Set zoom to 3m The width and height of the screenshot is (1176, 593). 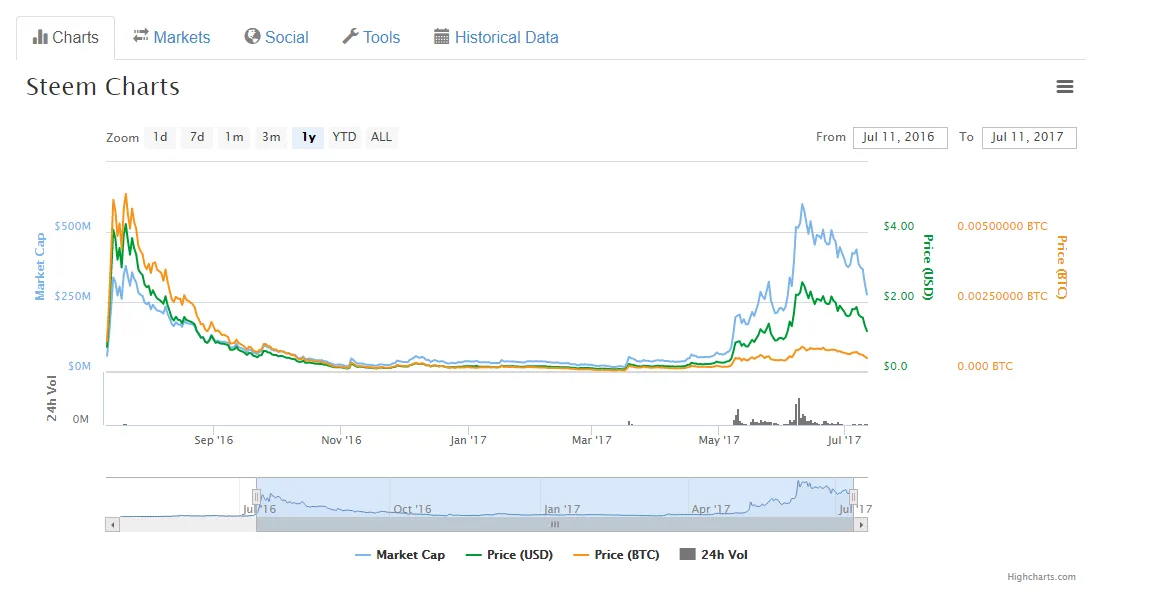(x=271, y=137)
